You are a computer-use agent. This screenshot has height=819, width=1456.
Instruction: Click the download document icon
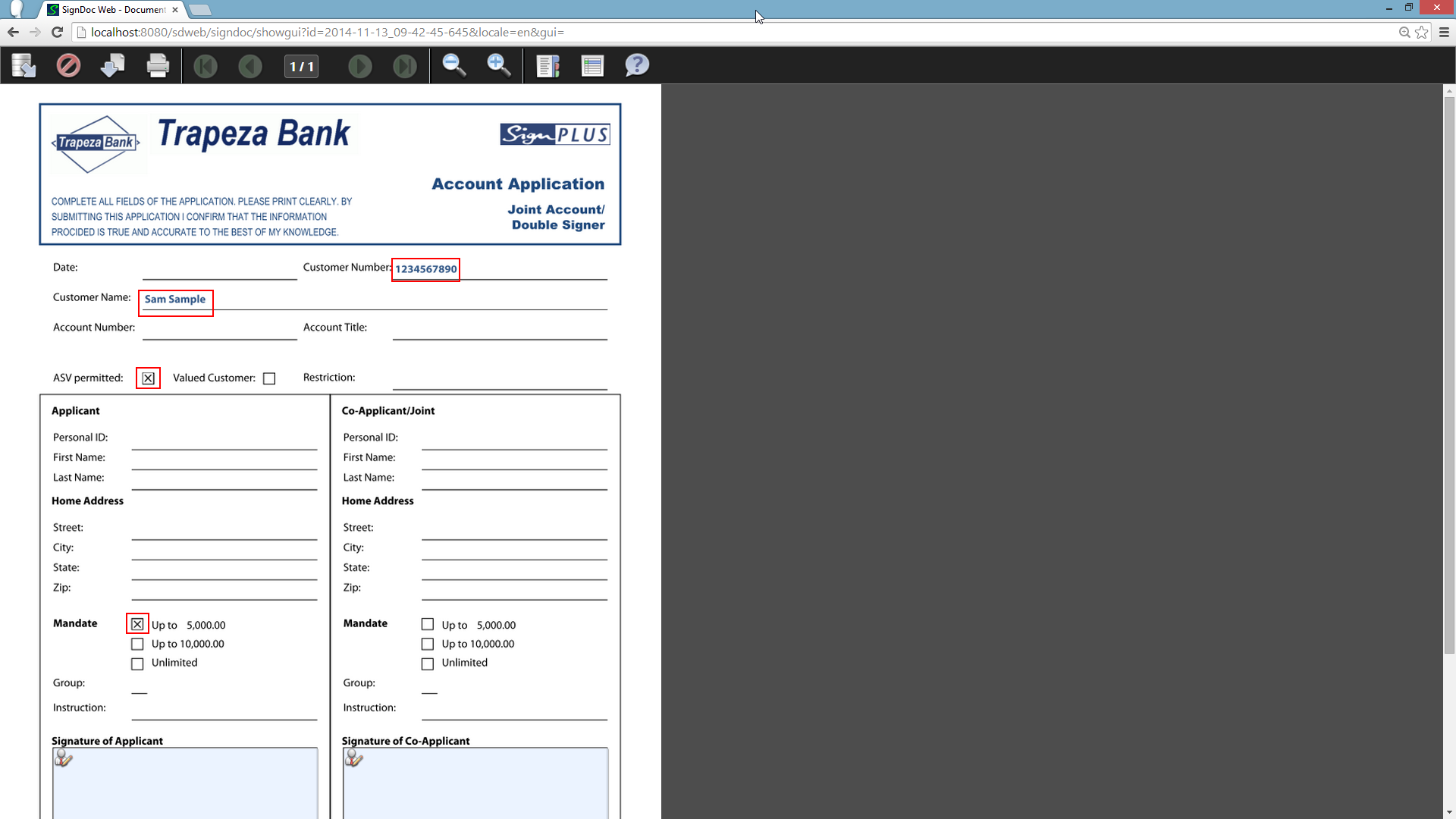(x=112, y=66)
